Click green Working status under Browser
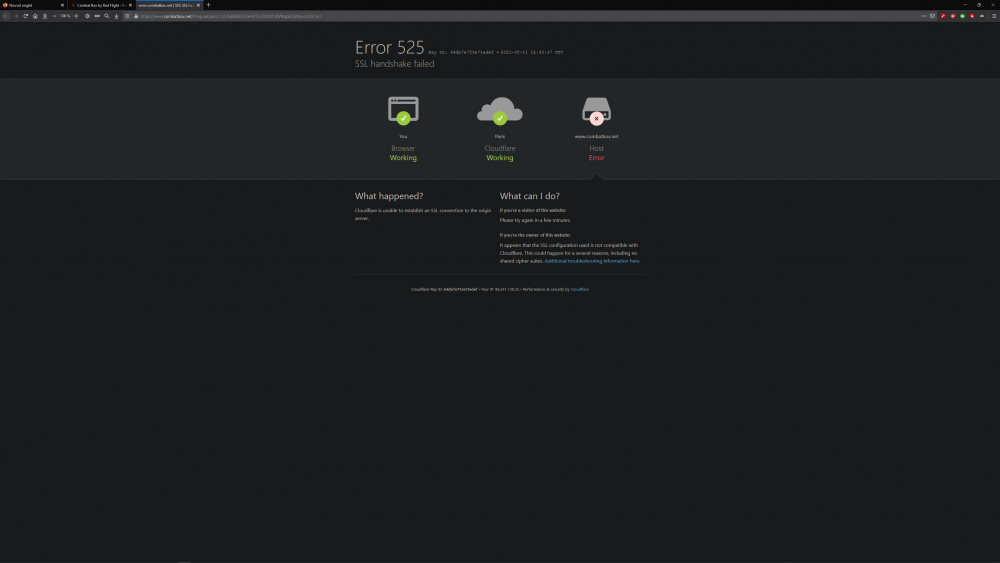The height and width of the screenshot is (563, 1000). point(403,157)
